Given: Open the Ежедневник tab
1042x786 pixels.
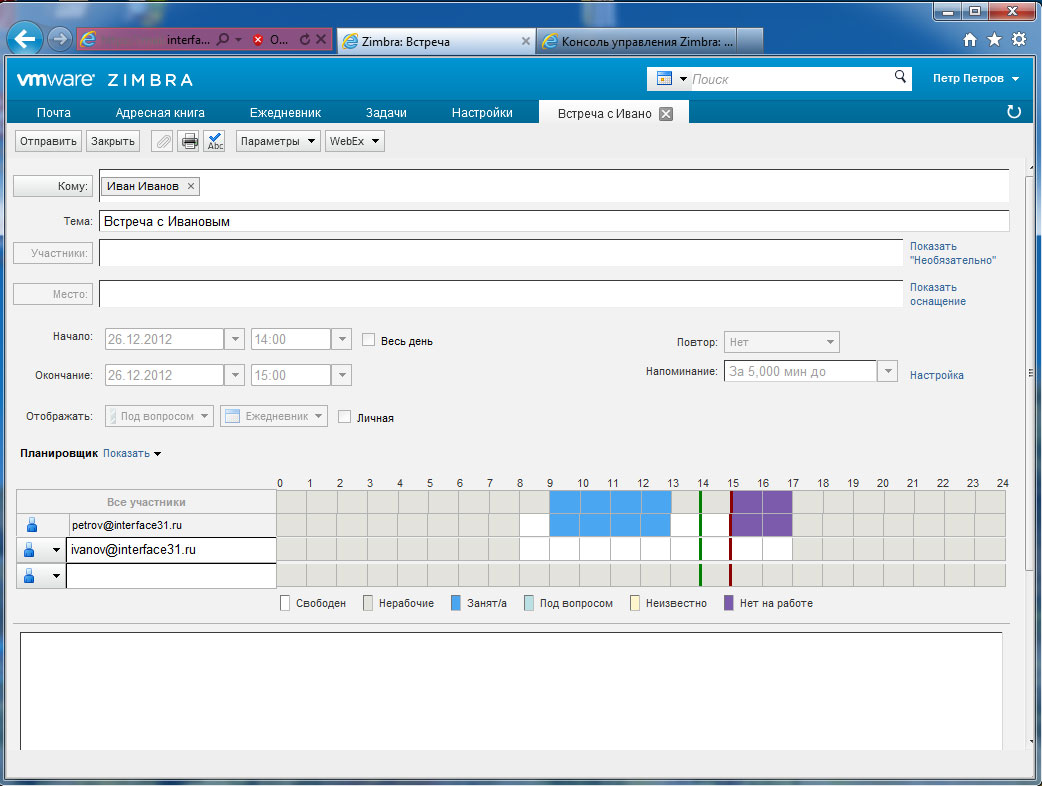Looking at the screenshot, I should (x=285, y=113).
